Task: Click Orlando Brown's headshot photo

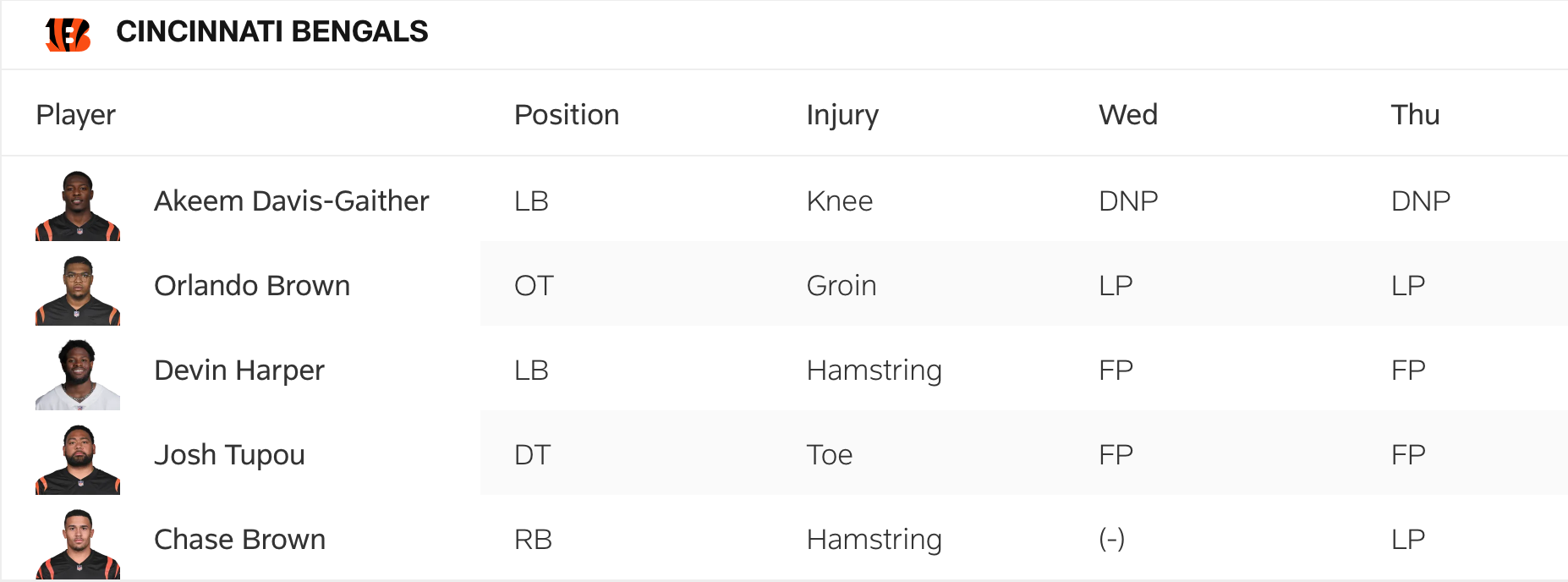Action: coord(78,290)
